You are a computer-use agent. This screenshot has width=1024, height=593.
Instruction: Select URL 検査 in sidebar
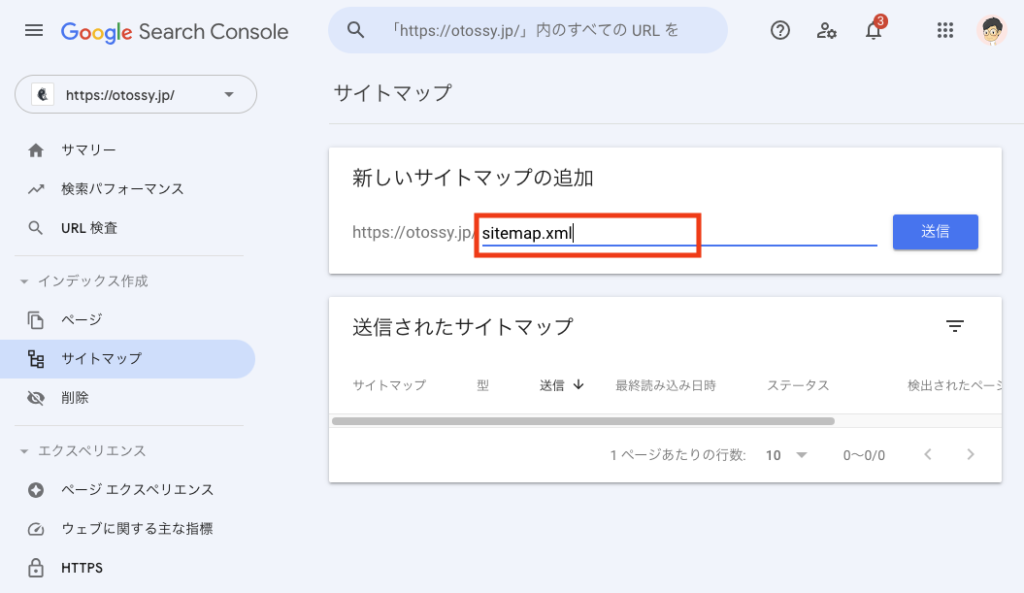(89, 228)
